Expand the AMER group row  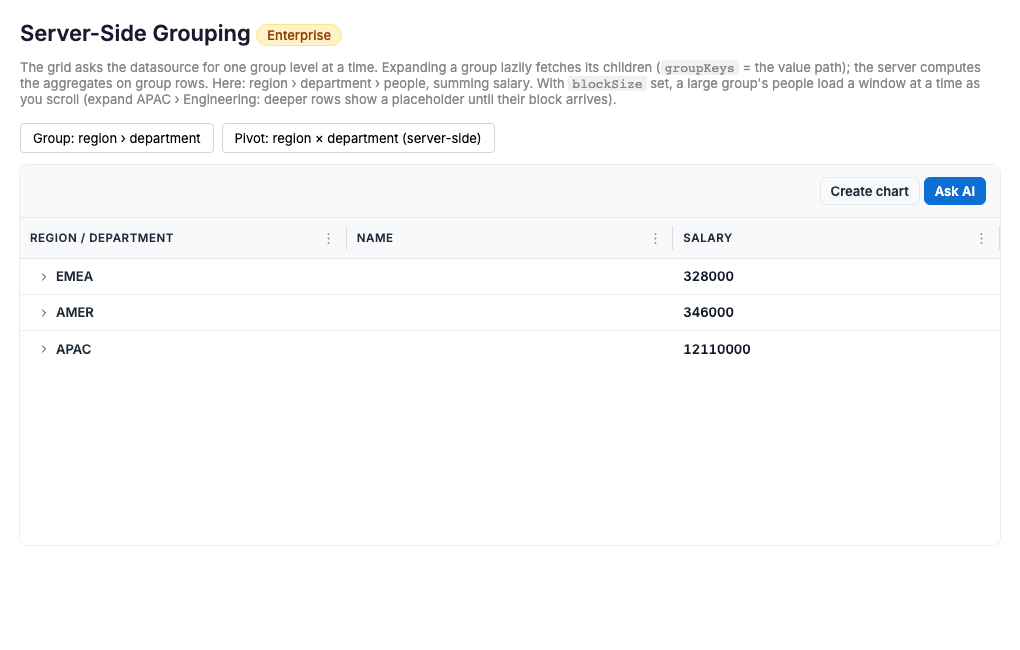(44, 313)
